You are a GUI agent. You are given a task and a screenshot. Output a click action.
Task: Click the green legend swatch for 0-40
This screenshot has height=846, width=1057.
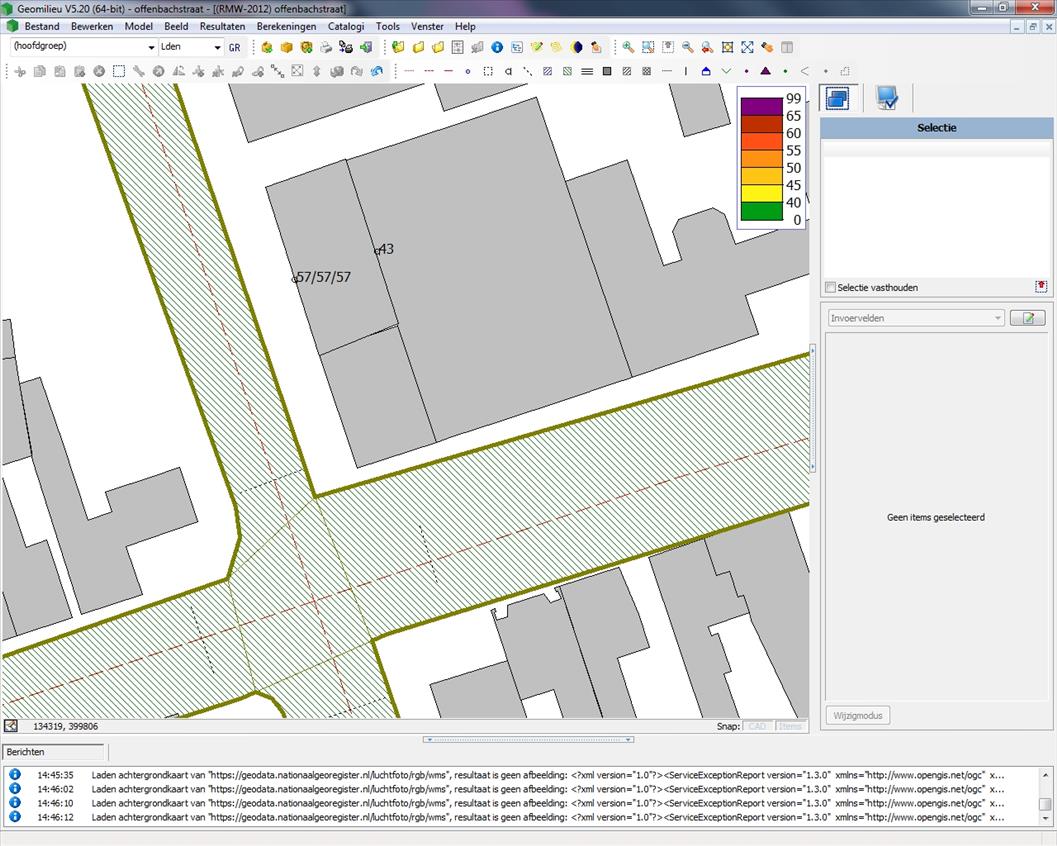(762, 211)
